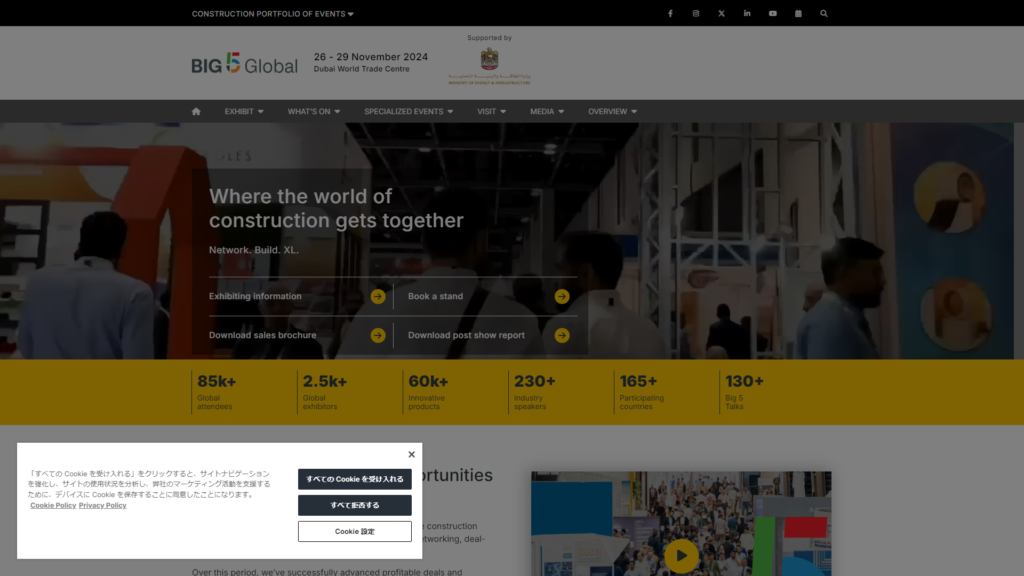Select Download sales brochure link
The width and height of the screenshot is (1024, 576).
click(x=263, y=336)
